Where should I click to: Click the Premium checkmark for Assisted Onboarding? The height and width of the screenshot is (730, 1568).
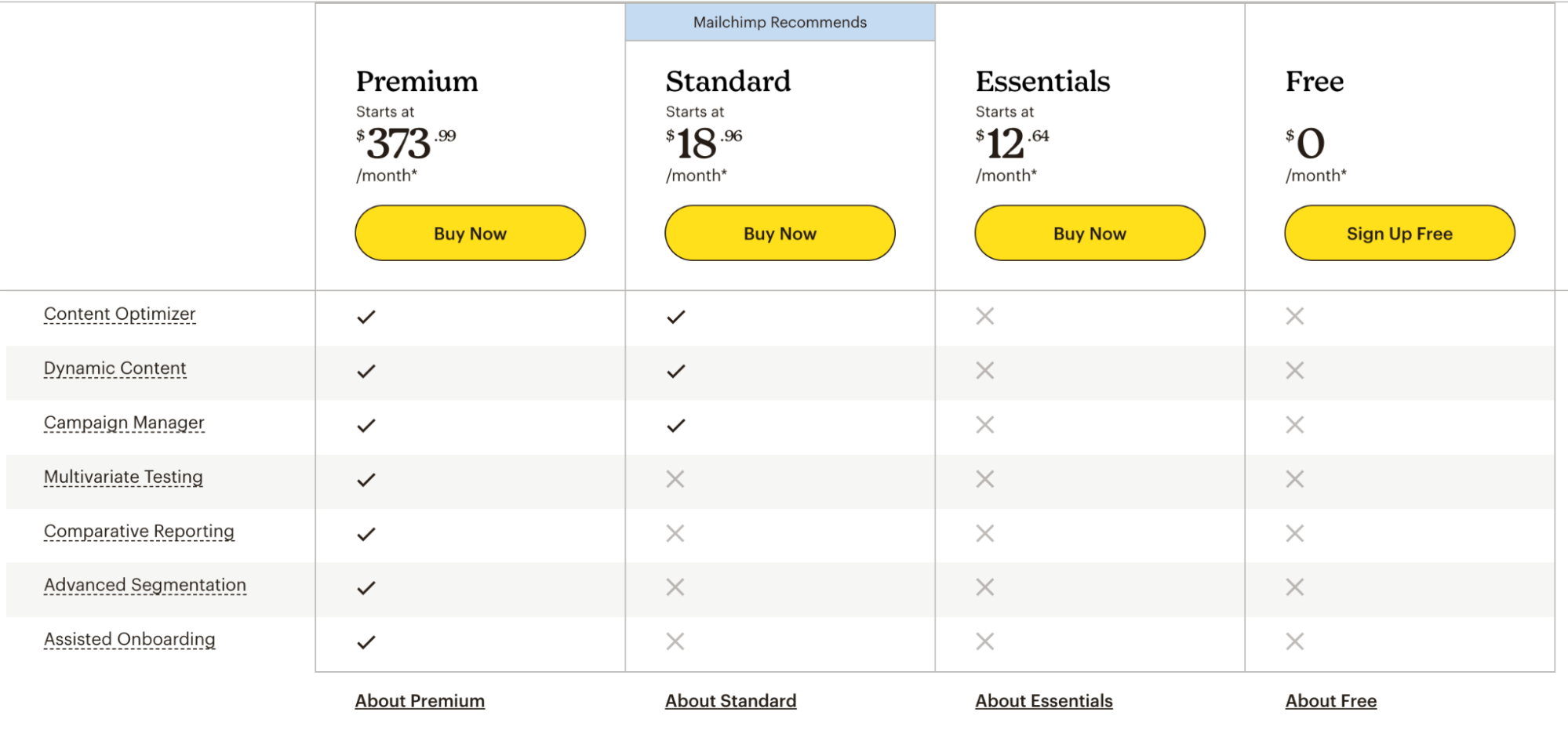[x=366, y=642]
